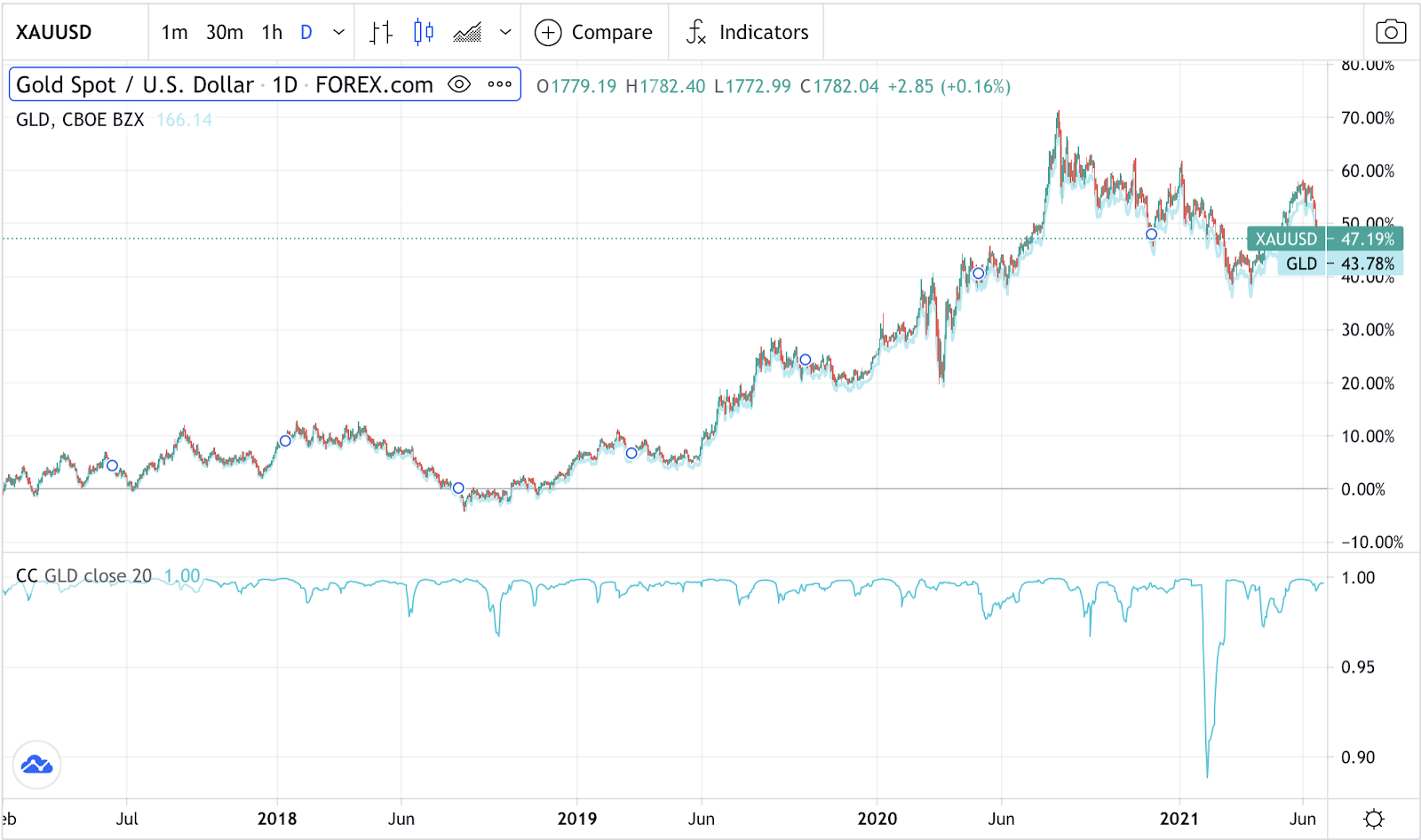Click the CC GLD close 20 indicator legend
This screenshot has height=840, width=1421.
(x=84, y=576)
